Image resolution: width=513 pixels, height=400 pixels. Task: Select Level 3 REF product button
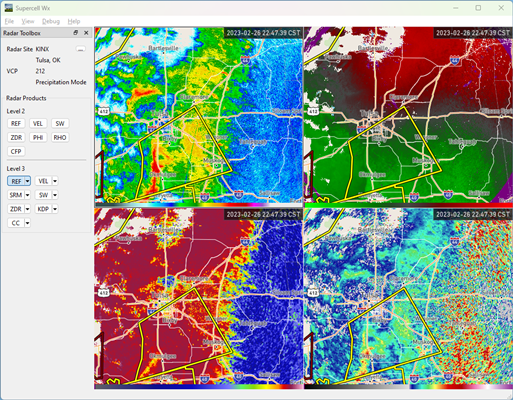16,181
